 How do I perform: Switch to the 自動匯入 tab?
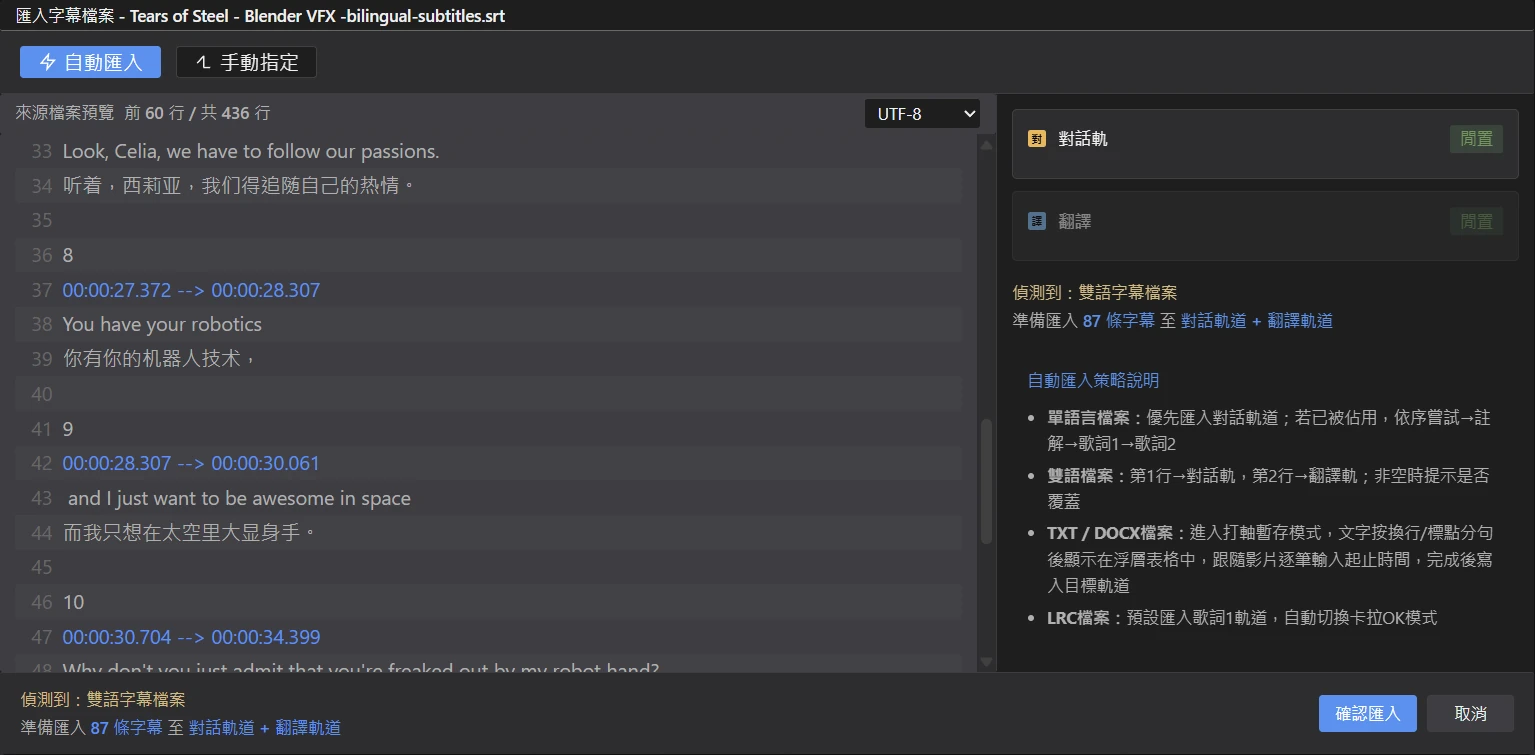tap(91, 62)
